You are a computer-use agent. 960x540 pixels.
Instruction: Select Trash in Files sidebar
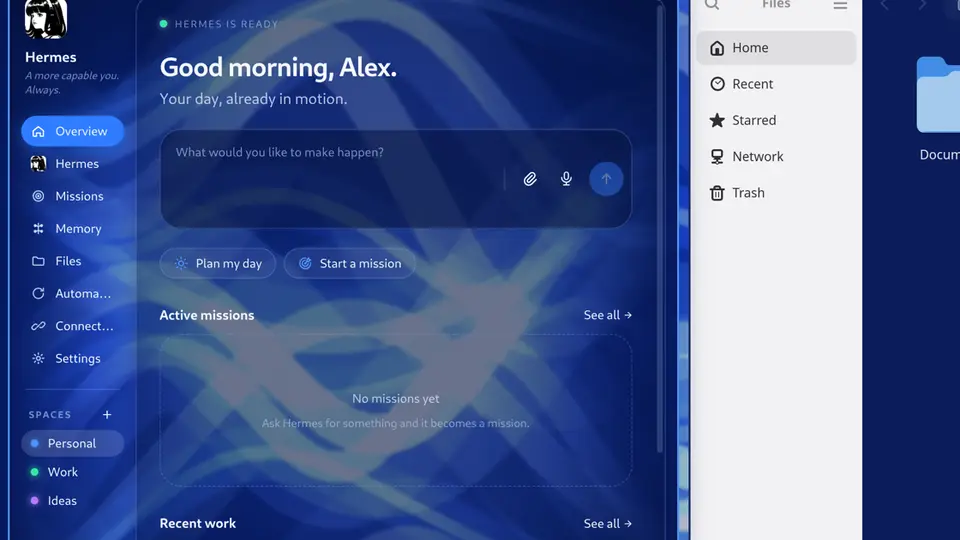pos(776,193)
